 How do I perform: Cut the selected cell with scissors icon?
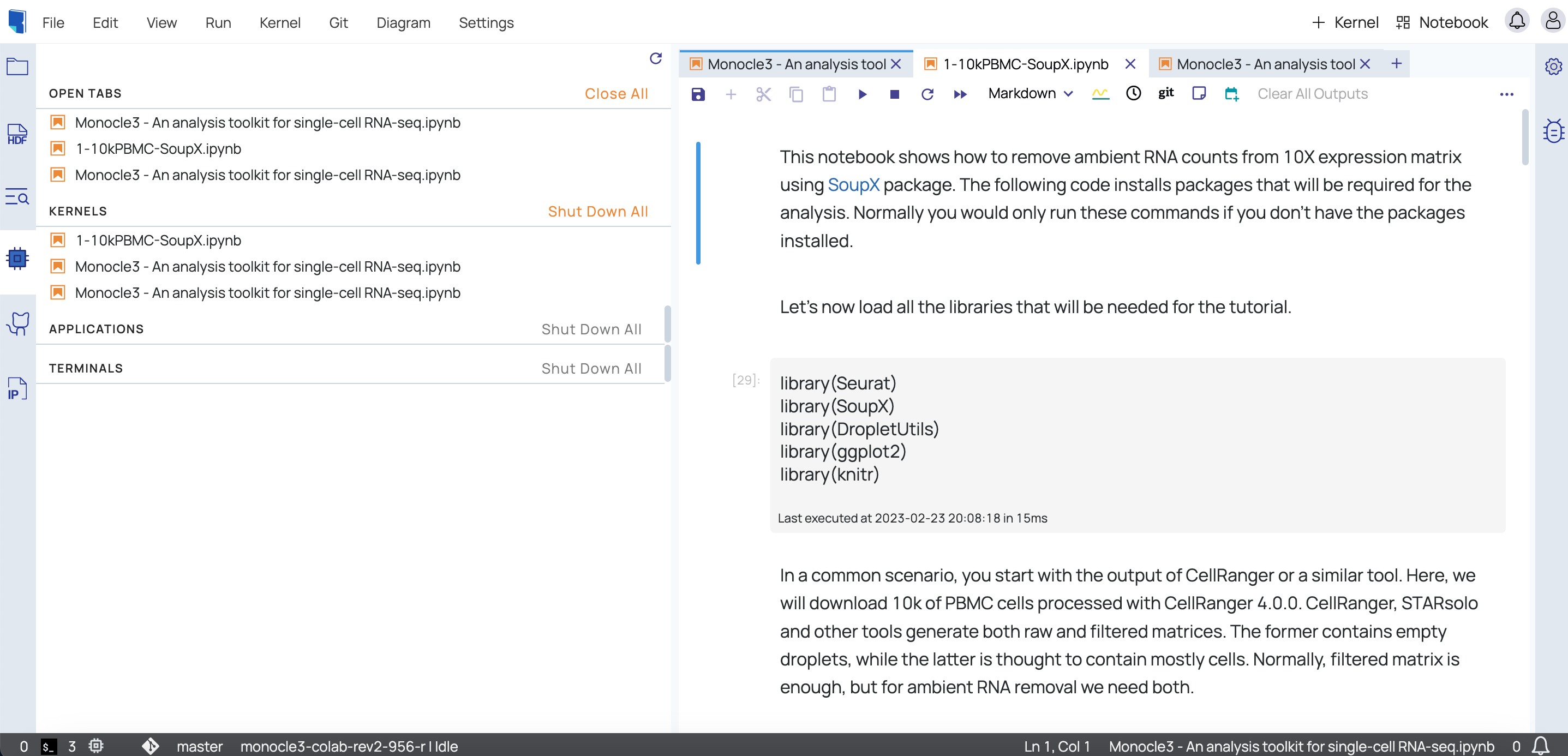tap(763, 94)
